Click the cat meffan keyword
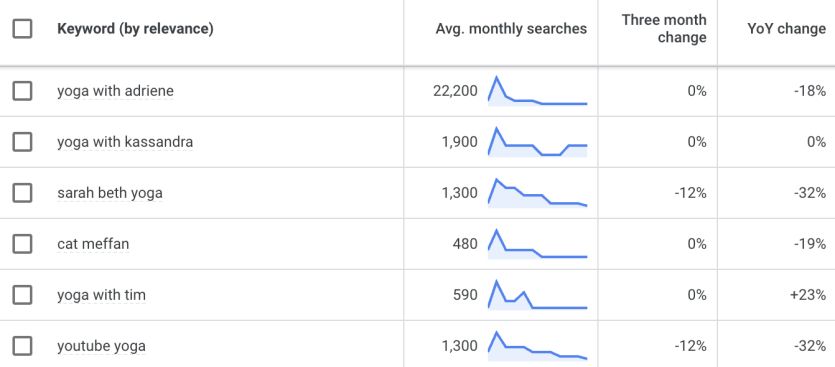The width and height of the screenshot is (835, 367). (93, 244)
